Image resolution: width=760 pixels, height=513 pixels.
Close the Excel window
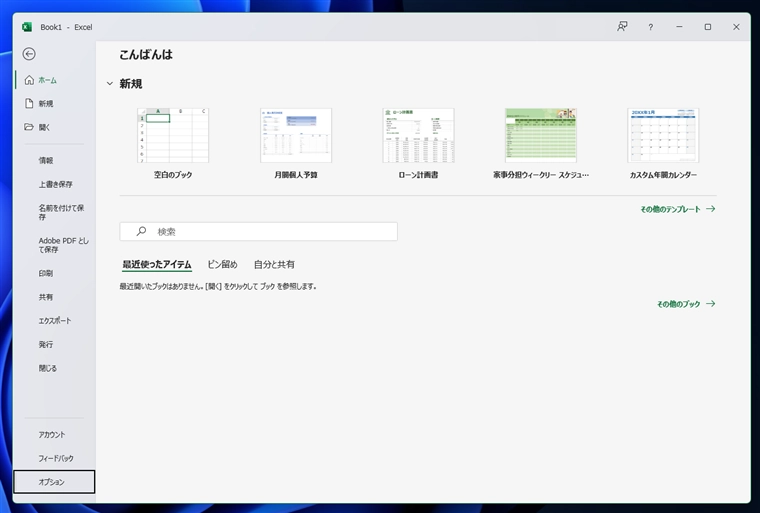coord(736,27)
